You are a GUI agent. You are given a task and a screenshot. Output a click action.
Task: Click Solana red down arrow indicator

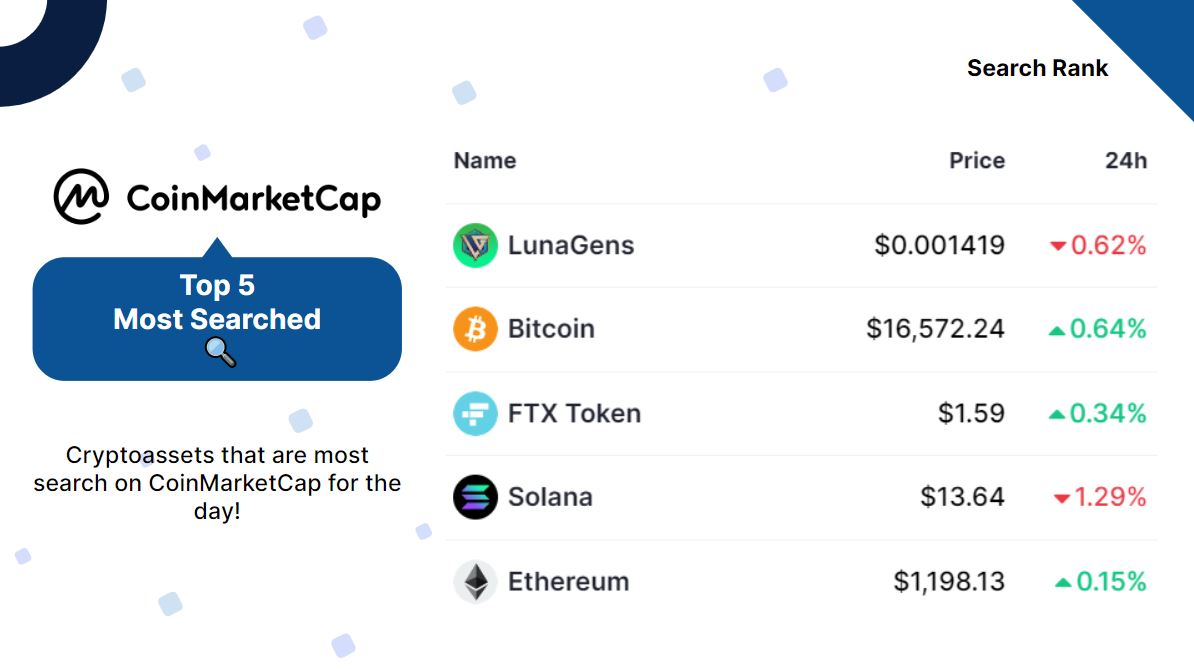pos(1061,498)
